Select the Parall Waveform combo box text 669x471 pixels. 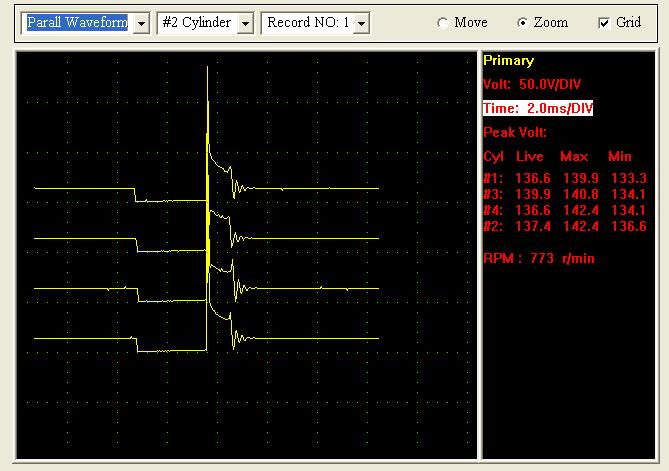(x=77, y=22)
